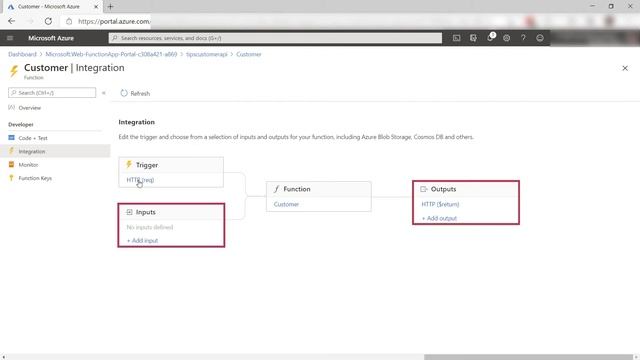Click the Trigger lightning bolt icon
Image resolution: width=640 pixels, height=360 pixels.
click(129, 164)
